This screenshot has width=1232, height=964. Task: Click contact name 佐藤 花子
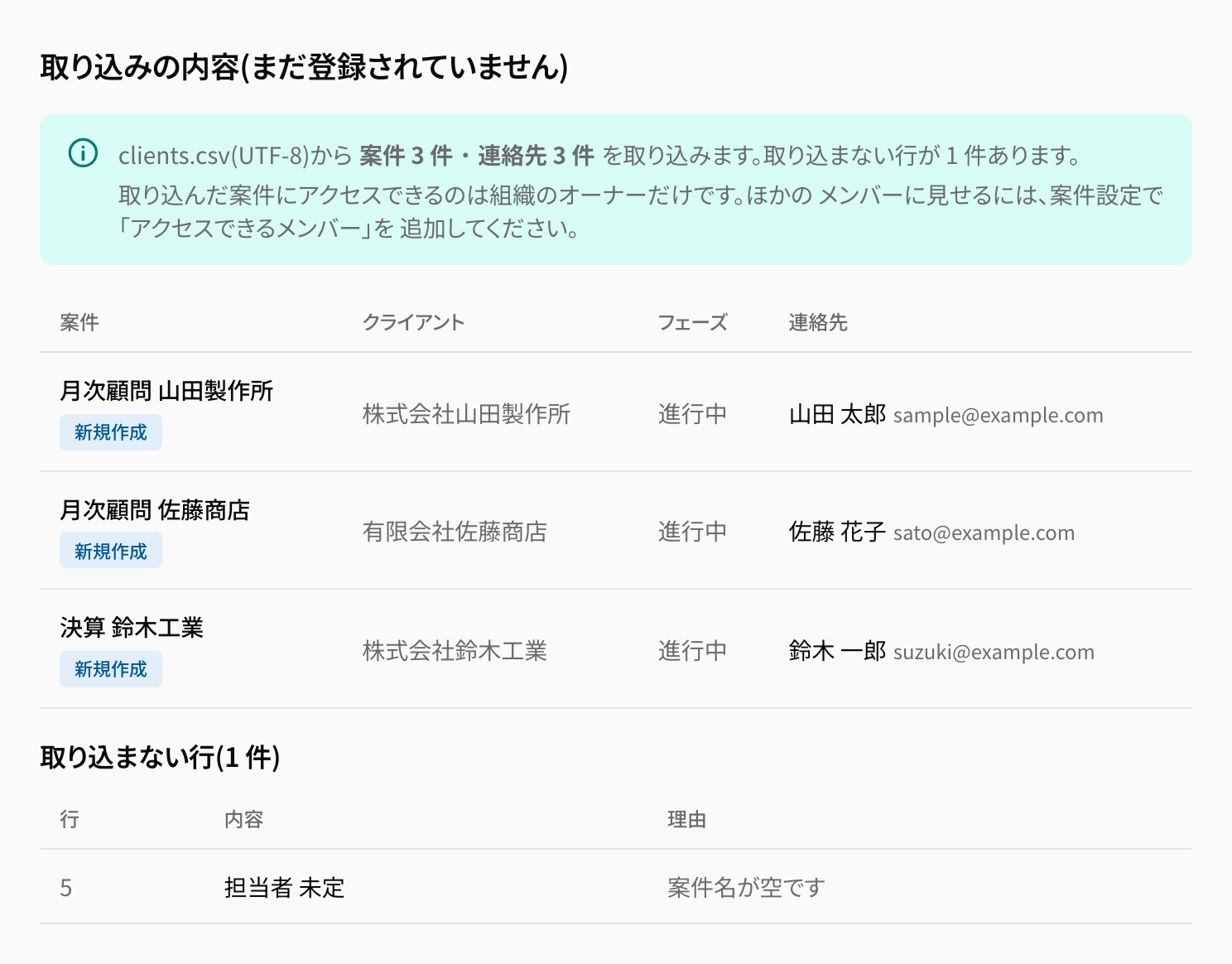pos(837,532)
